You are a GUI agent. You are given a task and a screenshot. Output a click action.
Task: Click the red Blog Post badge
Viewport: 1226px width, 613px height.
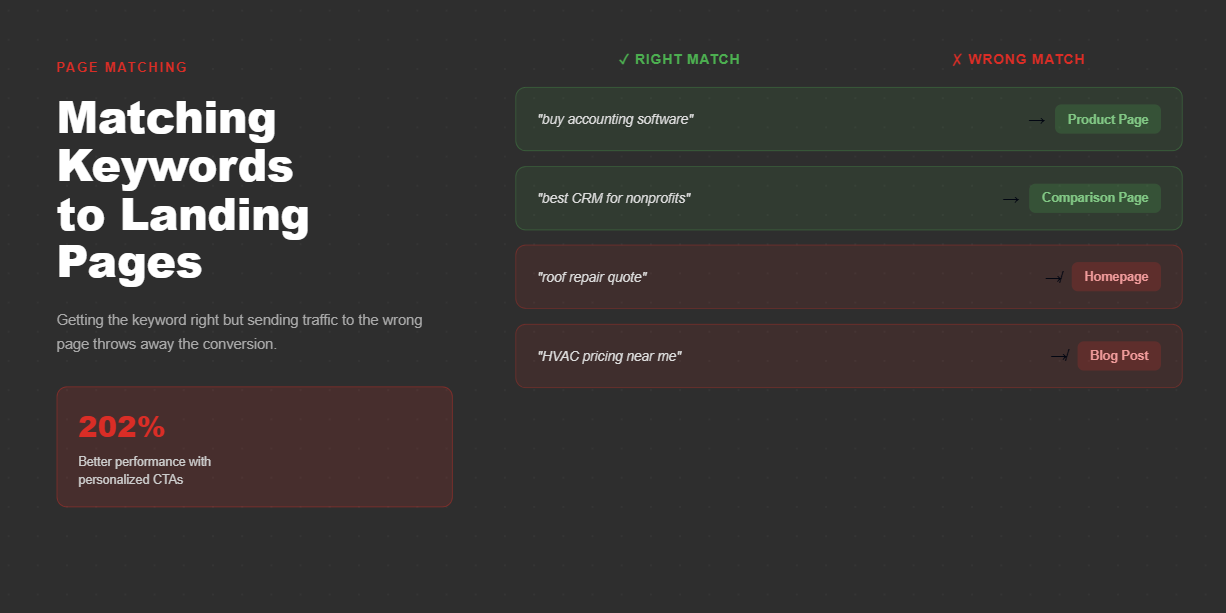(x=1119, y=356)
